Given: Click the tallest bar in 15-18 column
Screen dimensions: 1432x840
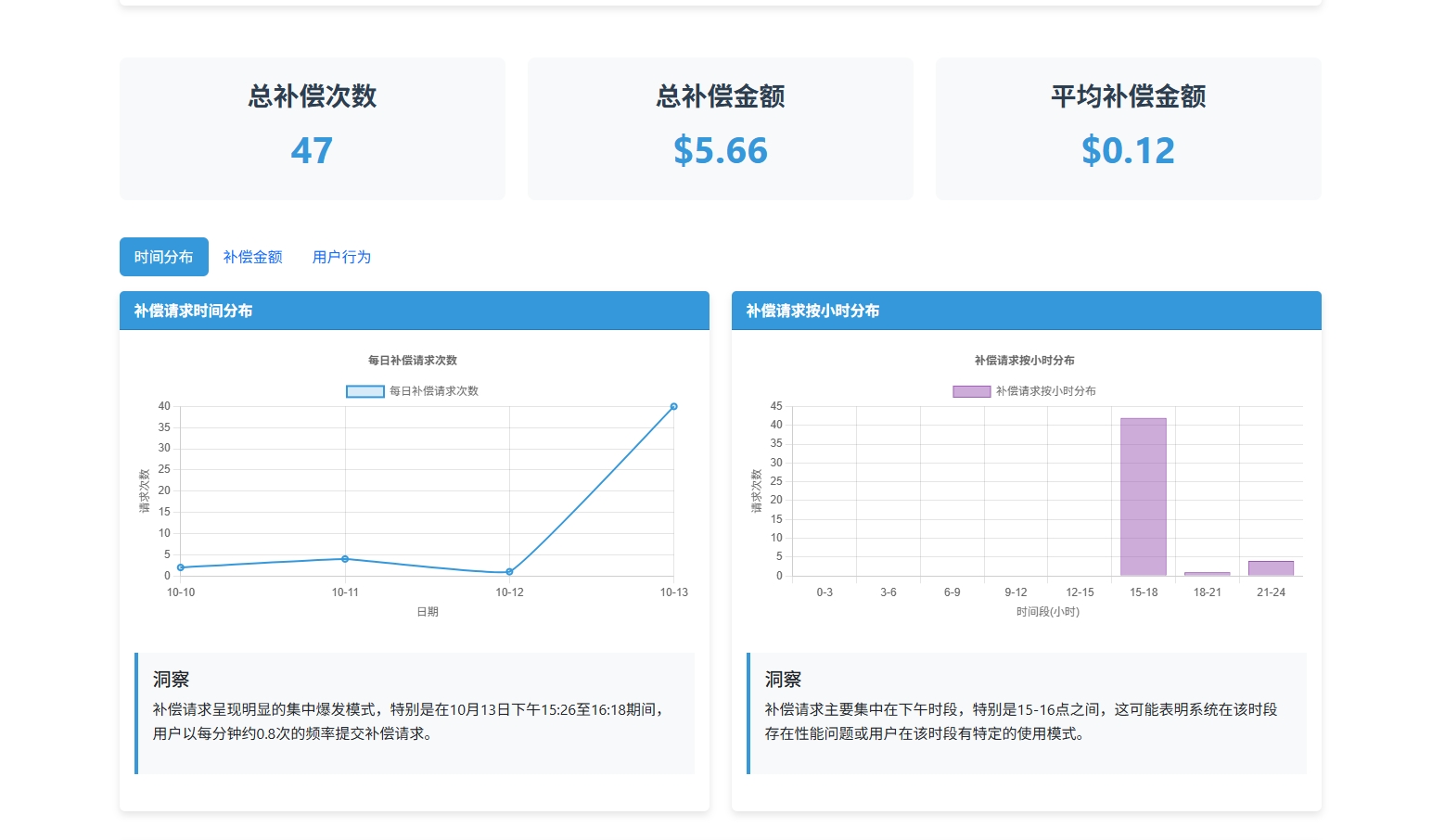Looking at the screenshot, I should (x=1143, y=496).
